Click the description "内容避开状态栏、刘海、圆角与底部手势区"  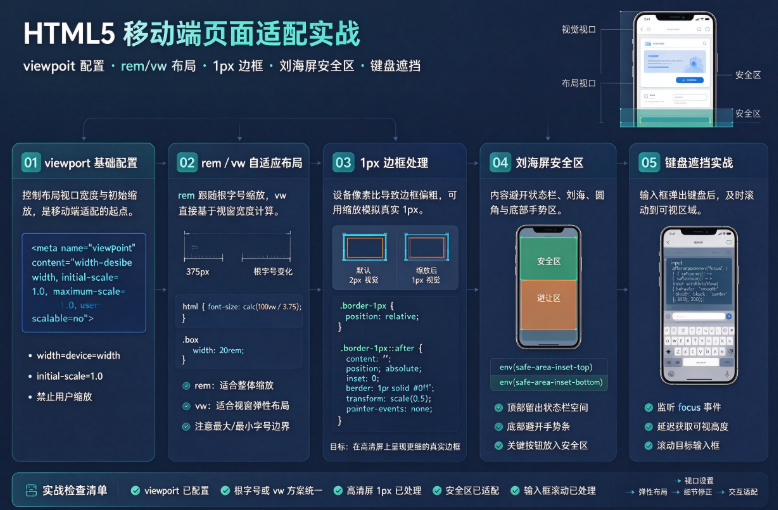pyautogui.click(x=547, y=203)
